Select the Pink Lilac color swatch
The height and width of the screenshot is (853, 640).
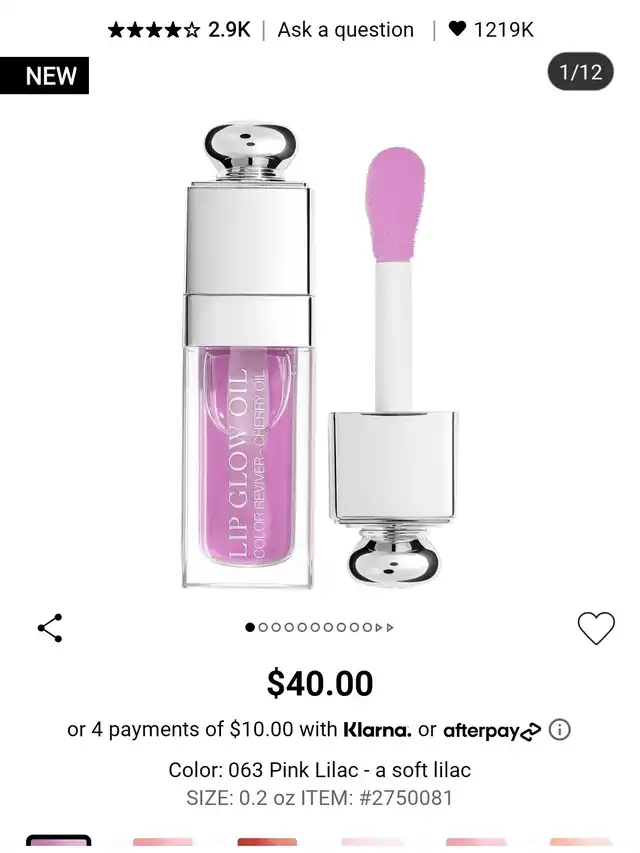59,843
